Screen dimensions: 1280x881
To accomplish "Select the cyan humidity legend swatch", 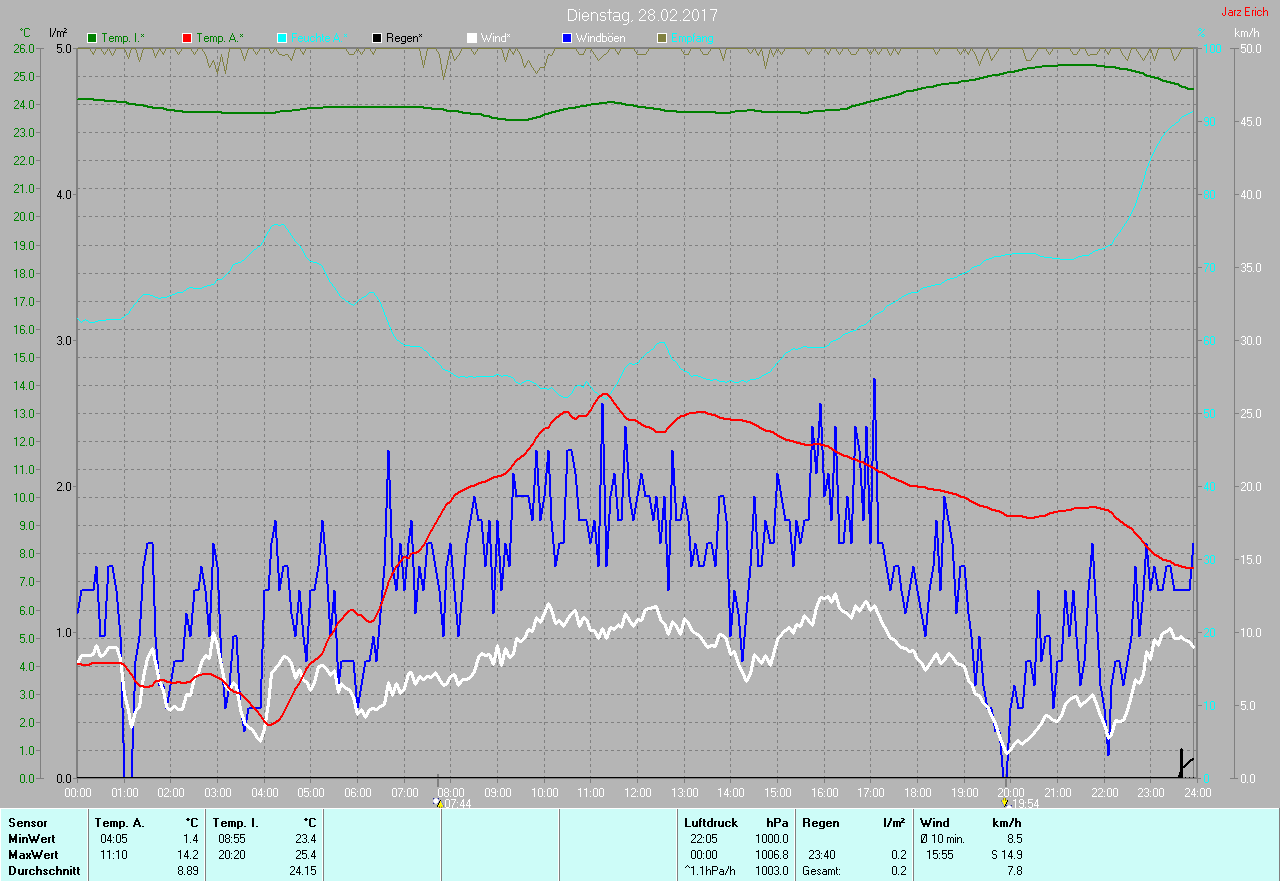I will [x=282, y=38].
